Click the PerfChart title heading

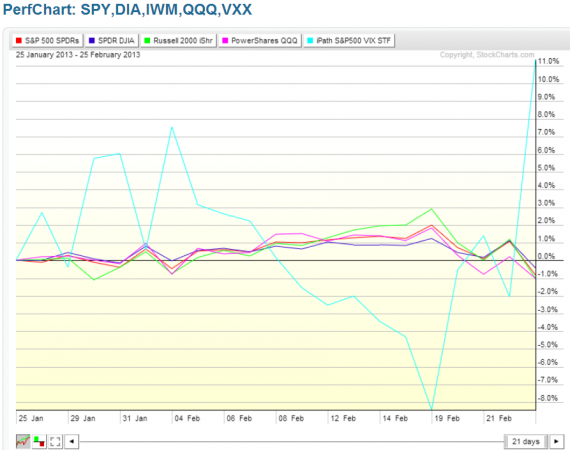click(x=127, y=9)
